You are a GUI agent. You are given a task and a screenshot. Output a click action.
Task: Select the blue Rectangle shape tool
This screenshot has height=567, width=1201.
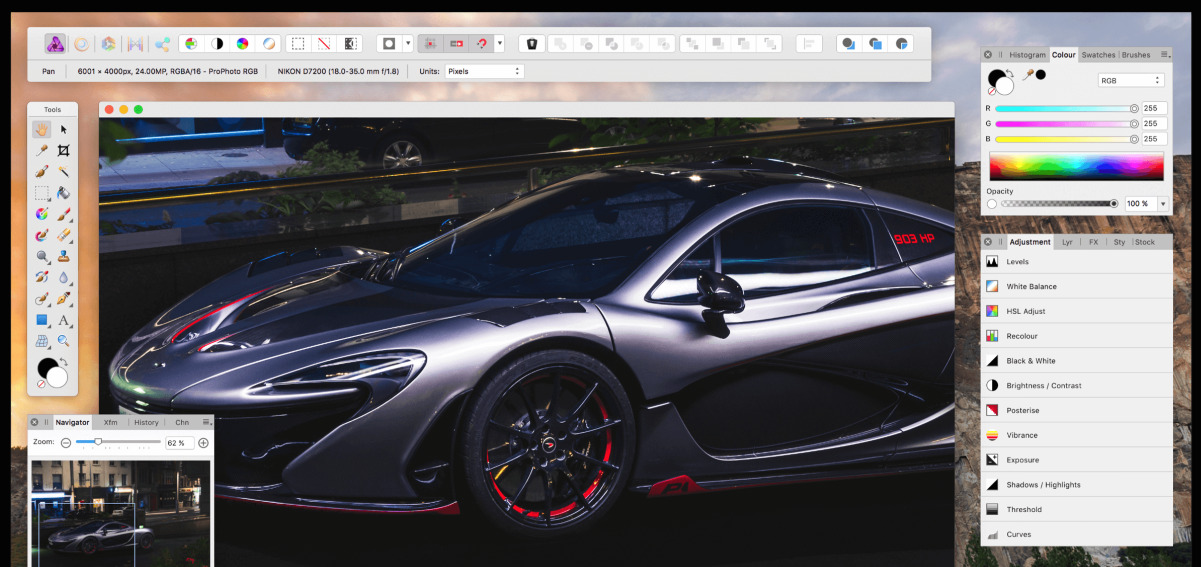coord(42,321)
